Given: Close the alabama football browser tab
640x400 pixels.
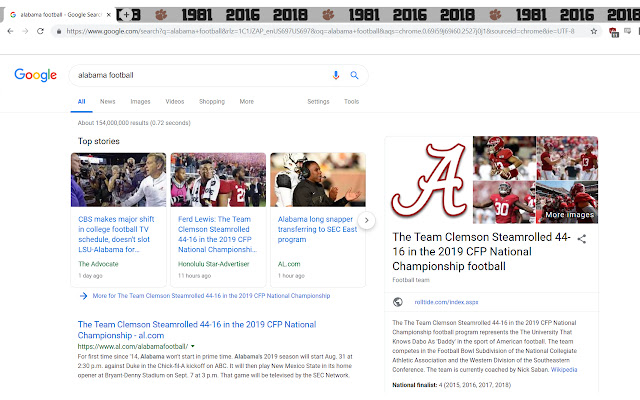Looking at the screenshot, I should [x=109, y=15].
